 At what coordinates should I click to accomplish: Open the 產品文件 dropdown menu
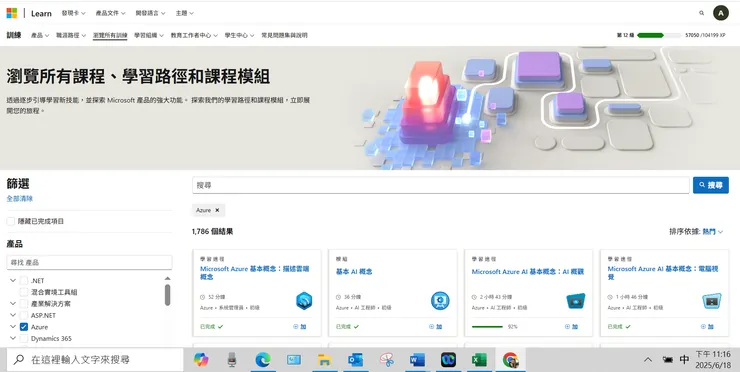click(x=110, y=13)
